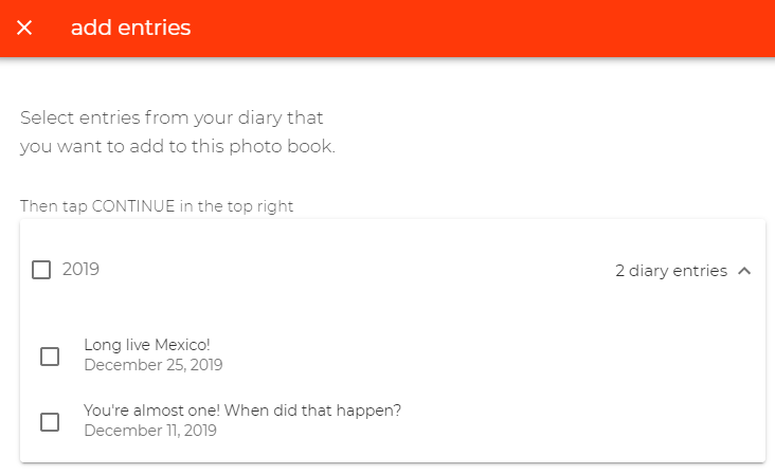Click the "2 diary entries" count label
This screenshot has height=474, width=775.
671,270
